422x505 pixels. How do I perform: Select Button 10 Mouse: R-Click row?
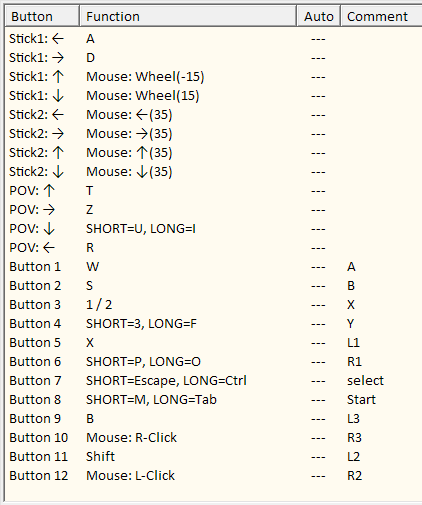pos(214,438)
